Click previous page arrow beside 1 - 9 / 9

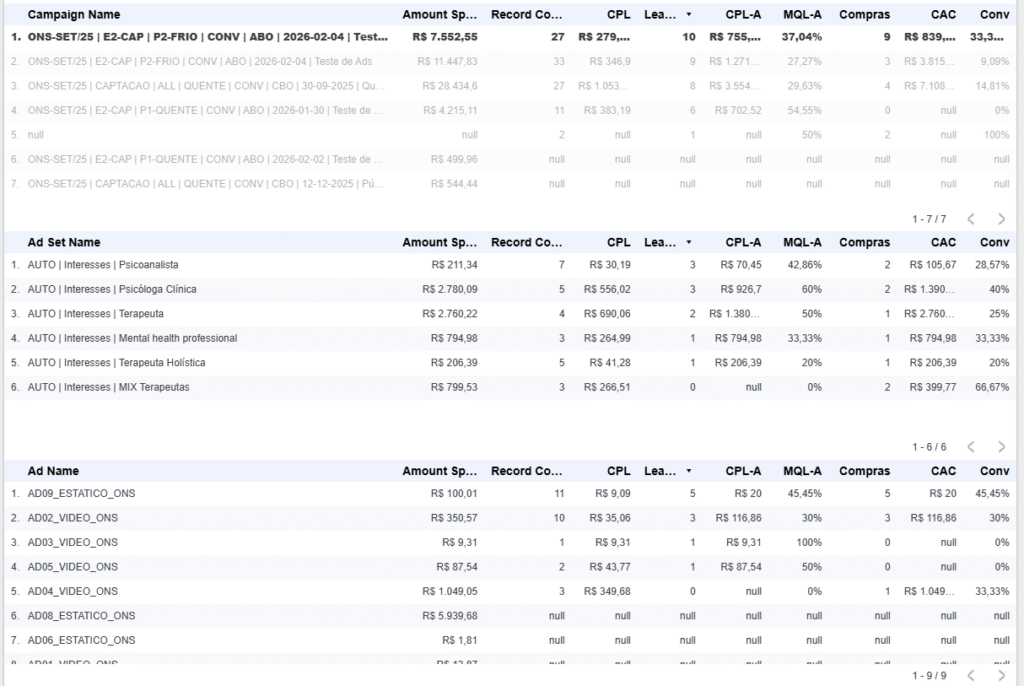[x=970, y=676]
